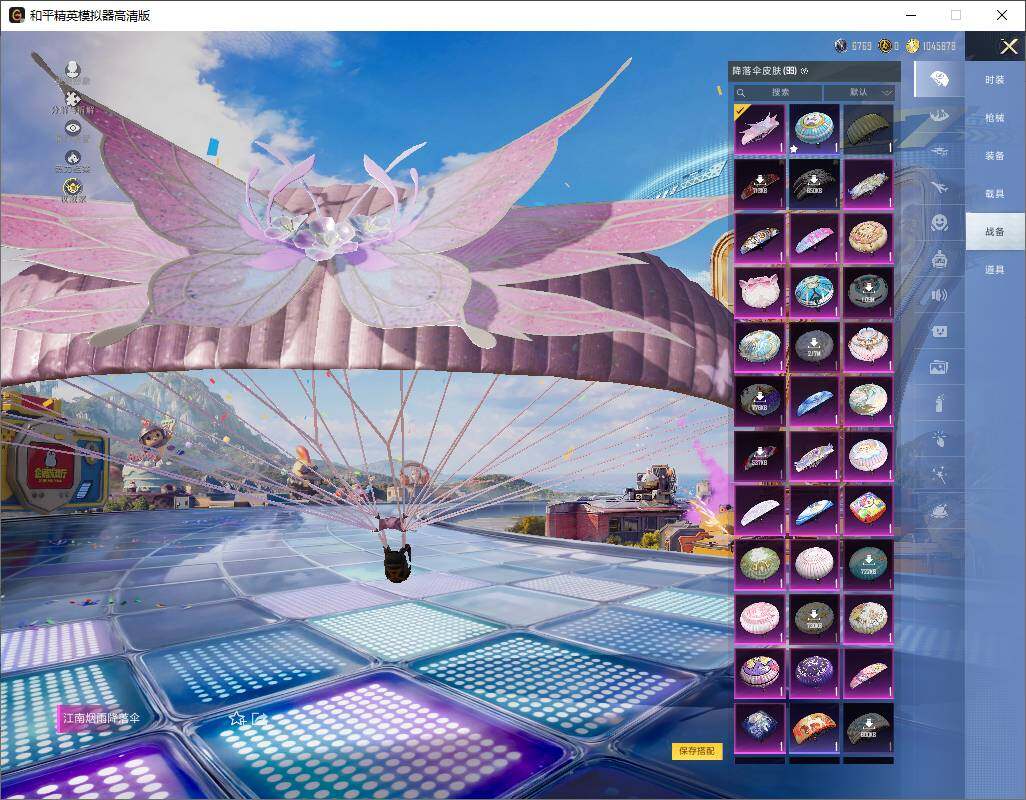
Task: Minimize the 和平精英模拟器高清版 window
Action: click(911, 15)
